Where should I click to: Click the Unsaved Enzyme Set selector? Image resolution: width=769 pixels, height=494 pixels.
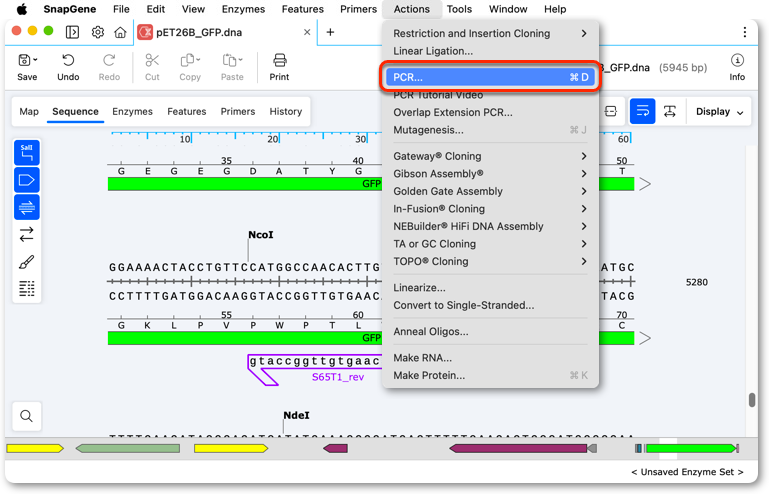click(687, 472)
